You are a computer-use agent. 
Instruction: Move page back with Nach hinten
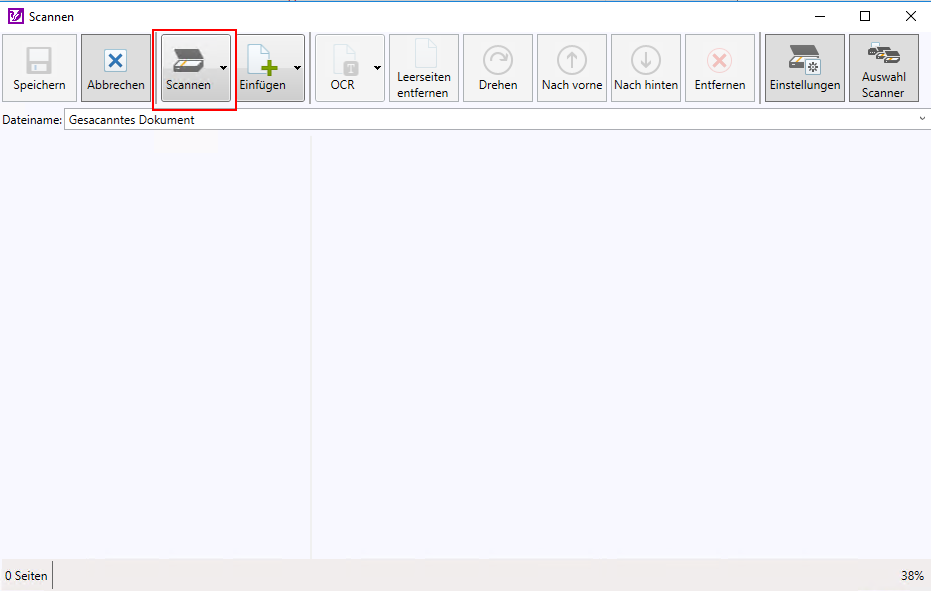tap(646, 61)
